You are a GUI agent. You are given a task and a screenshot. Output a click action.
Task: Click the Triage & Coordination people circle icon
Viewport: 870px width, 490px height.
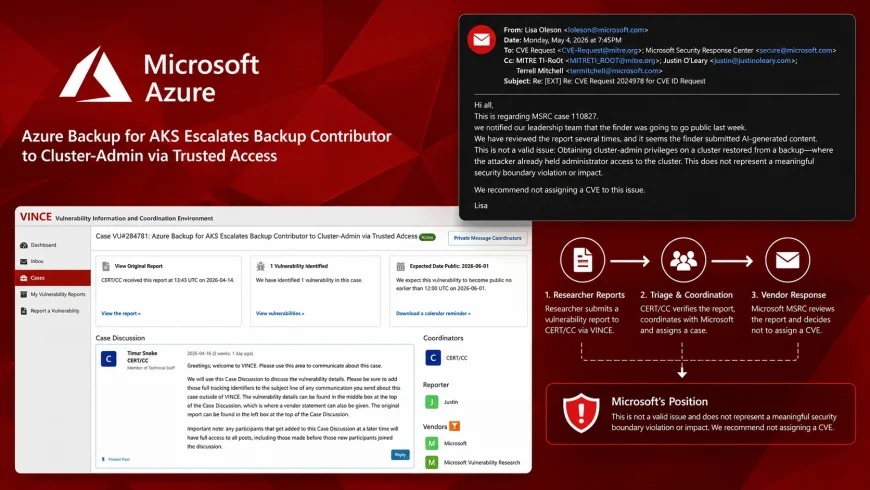click(684, 260)
